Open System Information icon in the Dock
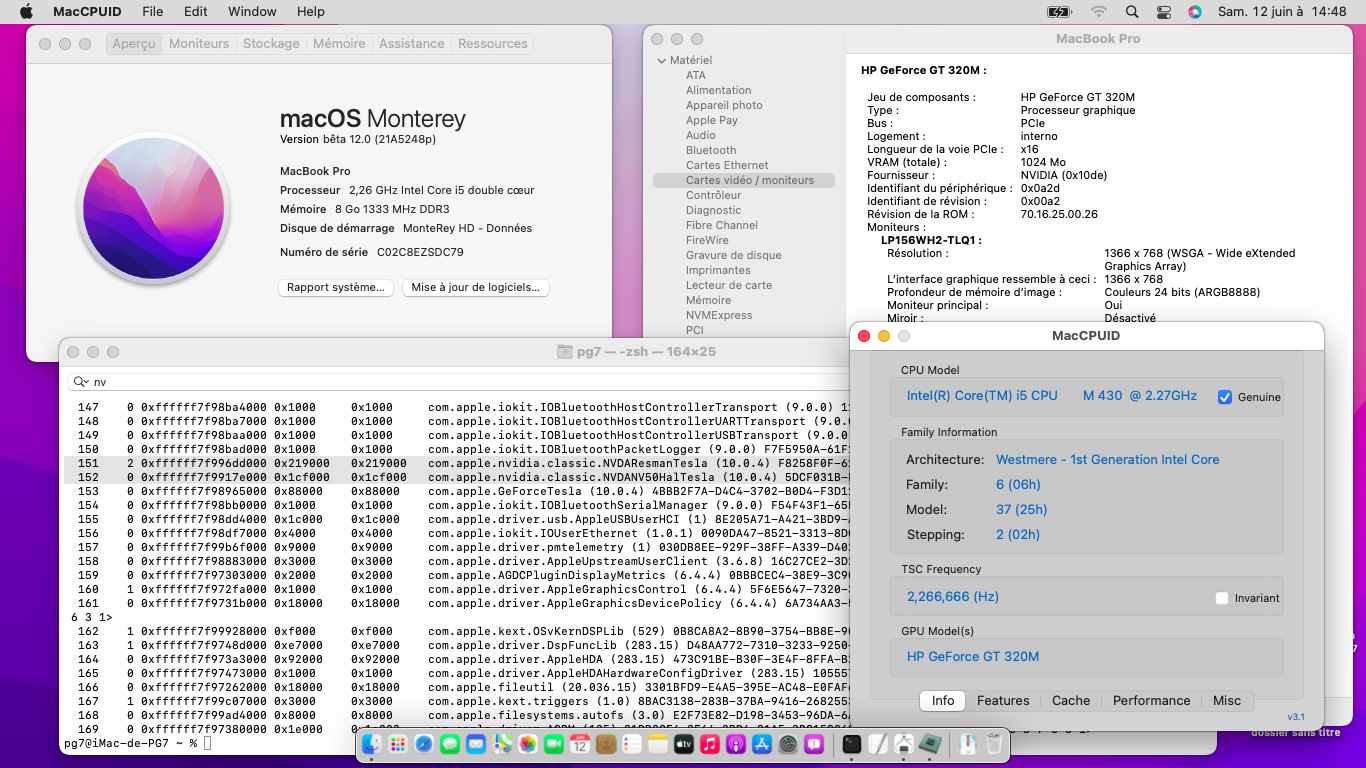The width and height of the screenshot is (1366, 768). 904,744
